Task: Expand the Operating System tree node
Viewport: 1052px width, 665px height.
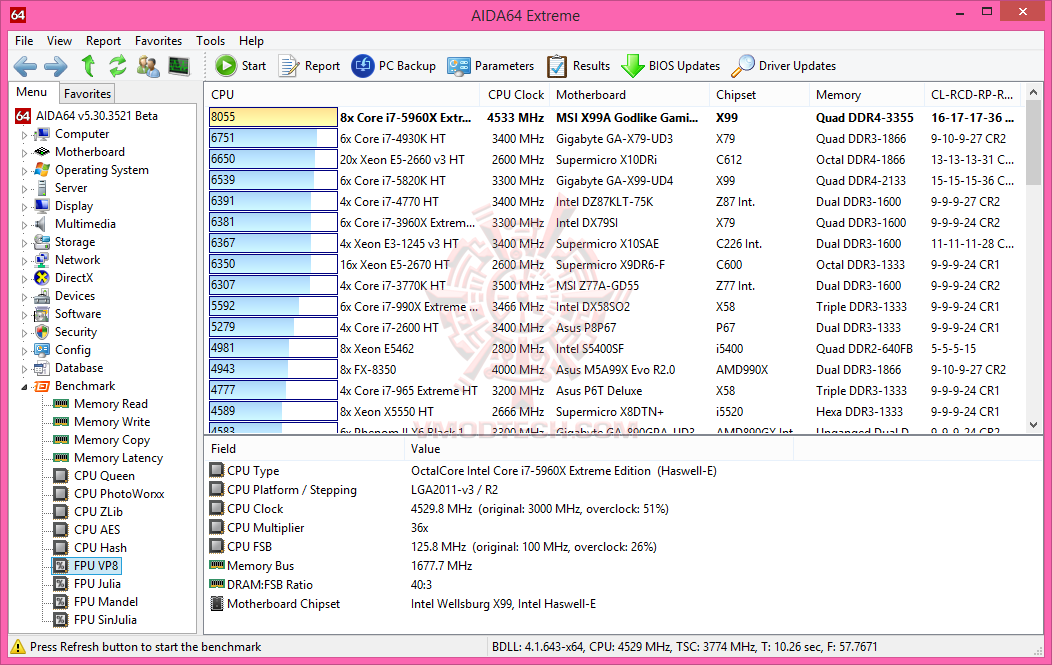Action: 25,171
